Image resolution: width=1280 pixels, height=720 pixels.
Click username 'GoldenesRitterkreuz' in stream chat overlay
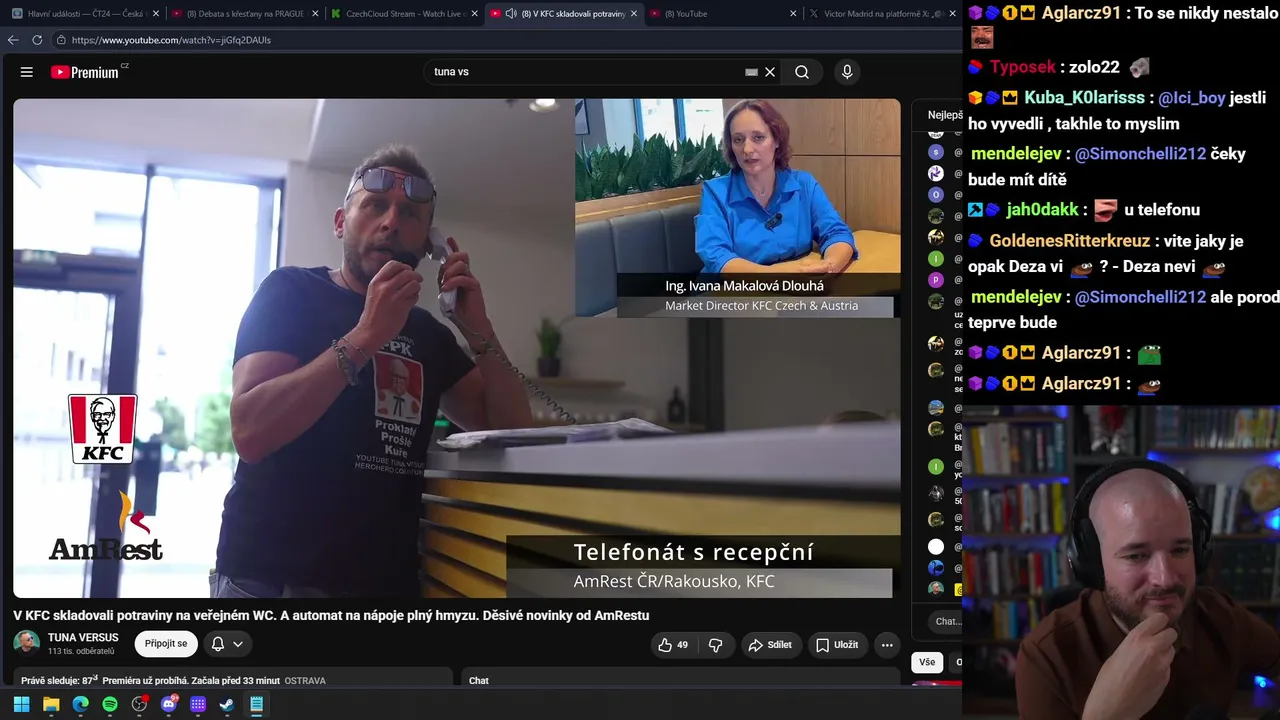[1070, 241]
